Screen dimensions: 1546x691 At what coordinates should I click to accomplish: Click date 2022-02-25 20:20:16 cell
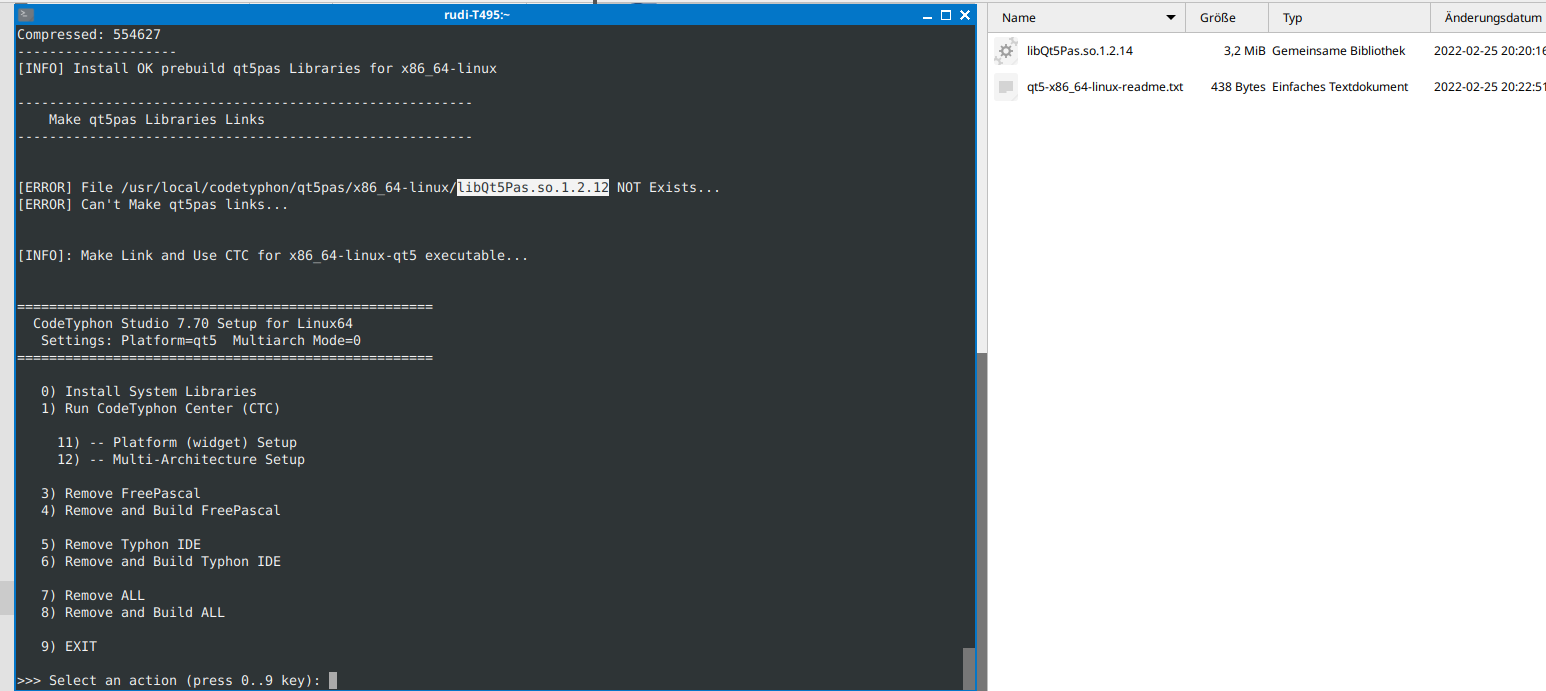coord(1490,50)
